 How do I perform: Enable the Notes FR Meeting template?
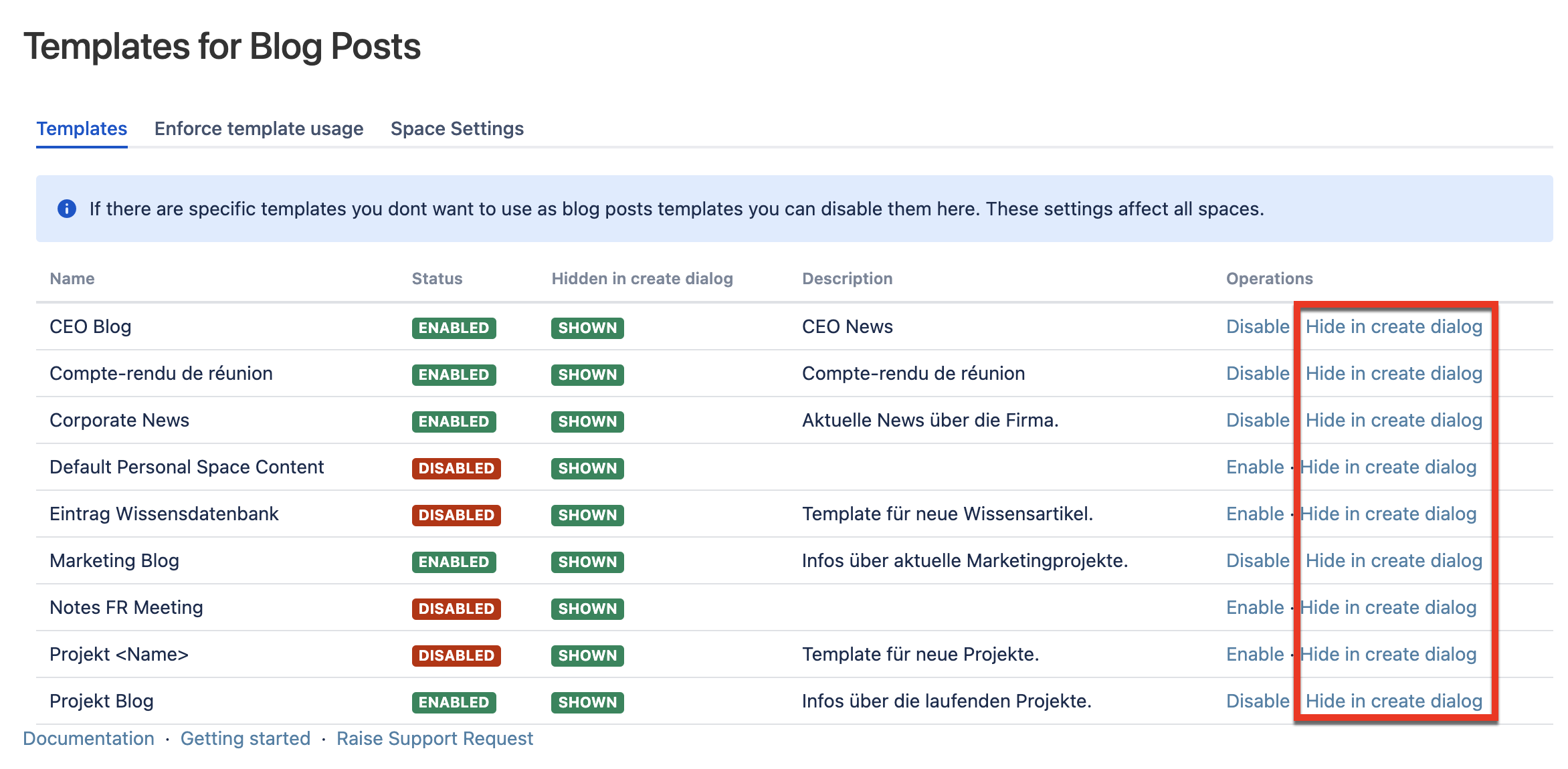point(1254,607)
